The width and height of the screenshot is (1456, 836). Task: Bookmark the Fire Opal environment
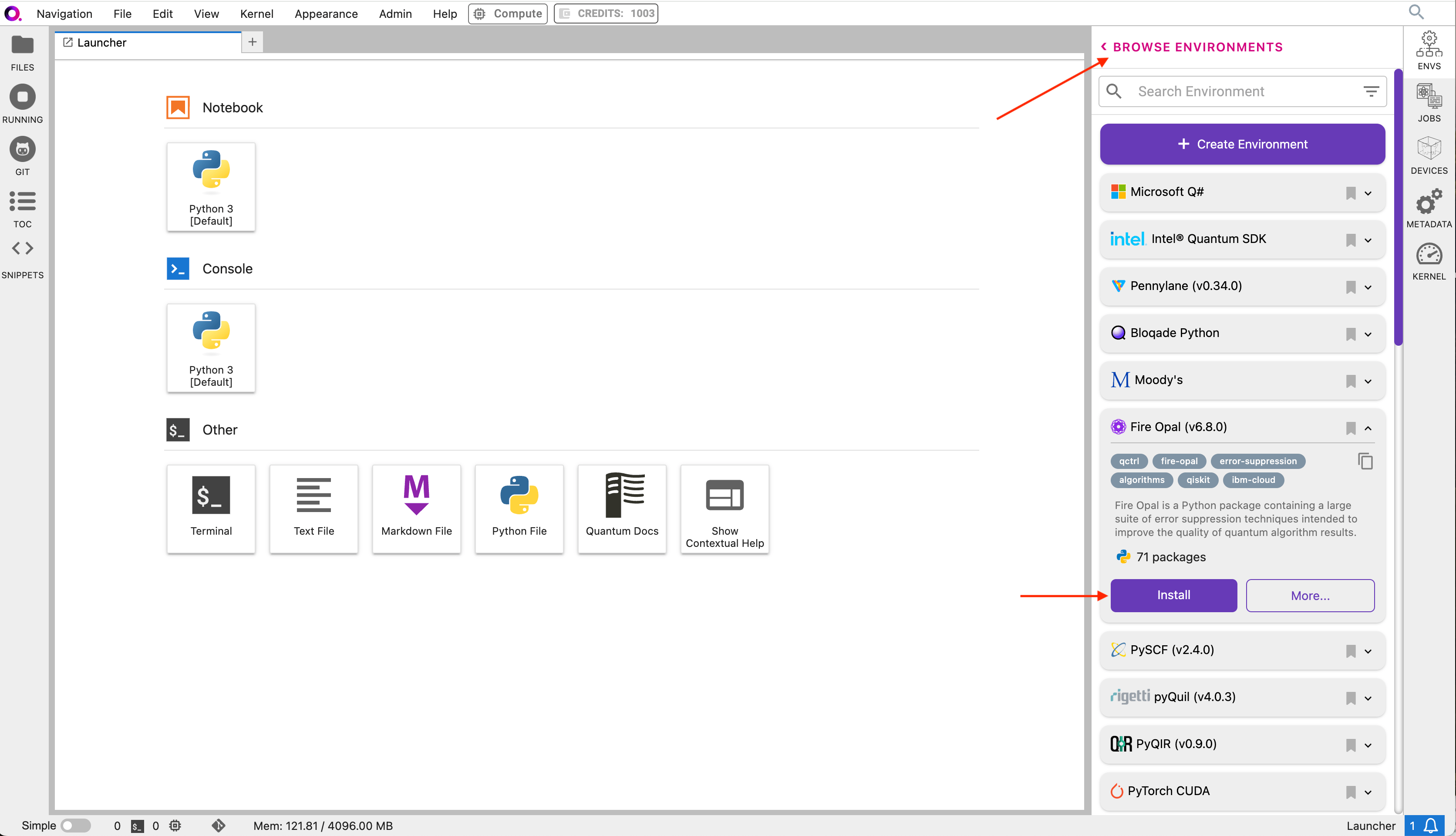pyautogui.click(x=1350, y=428)
